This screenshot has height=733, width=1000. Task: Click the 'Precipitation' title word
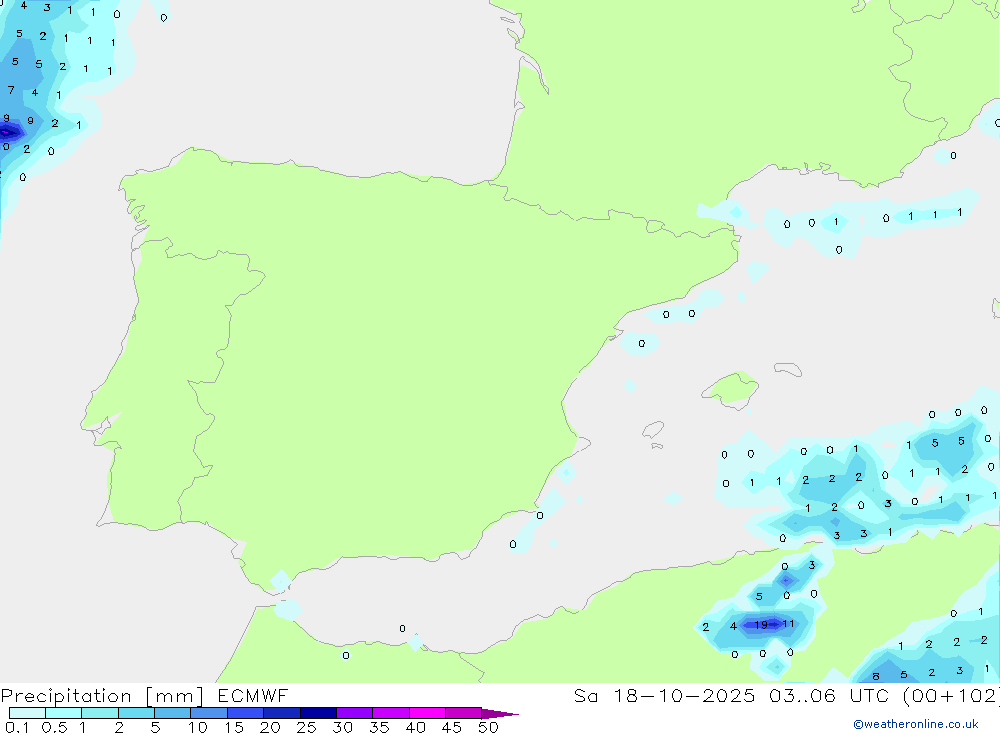(66, 695)
